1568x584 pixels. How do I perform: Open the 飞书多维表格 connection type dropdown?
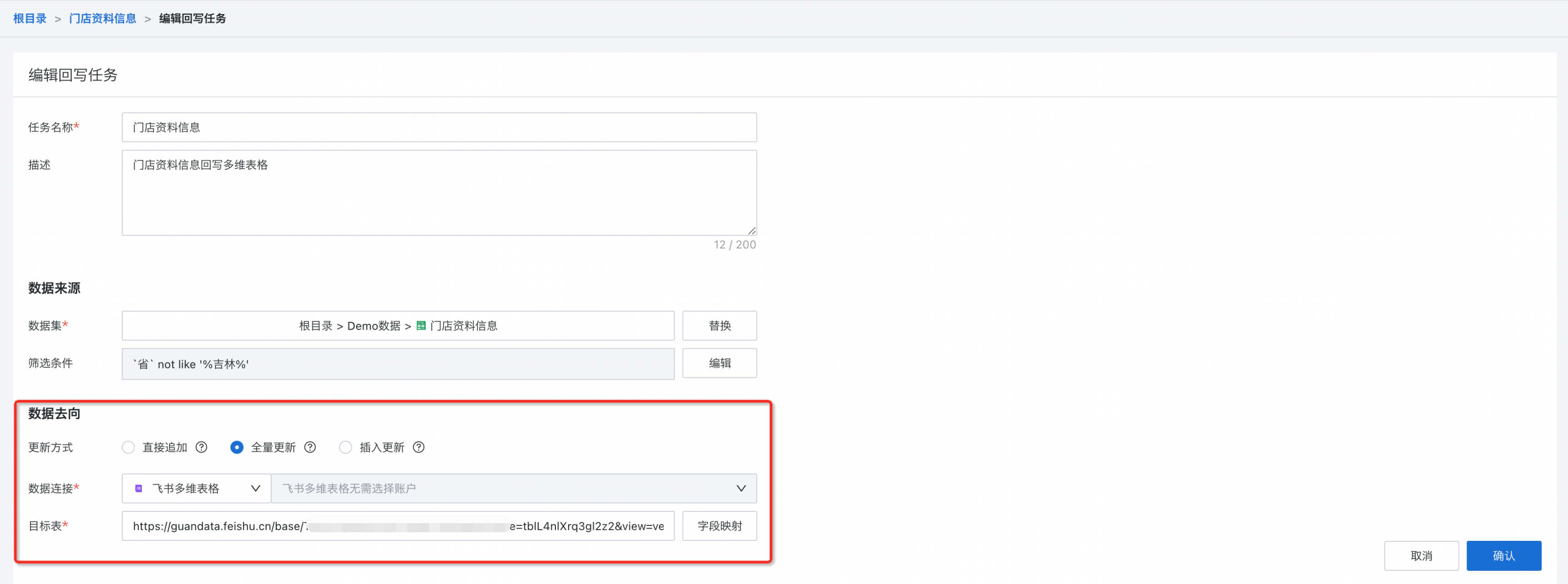(196, 489)
